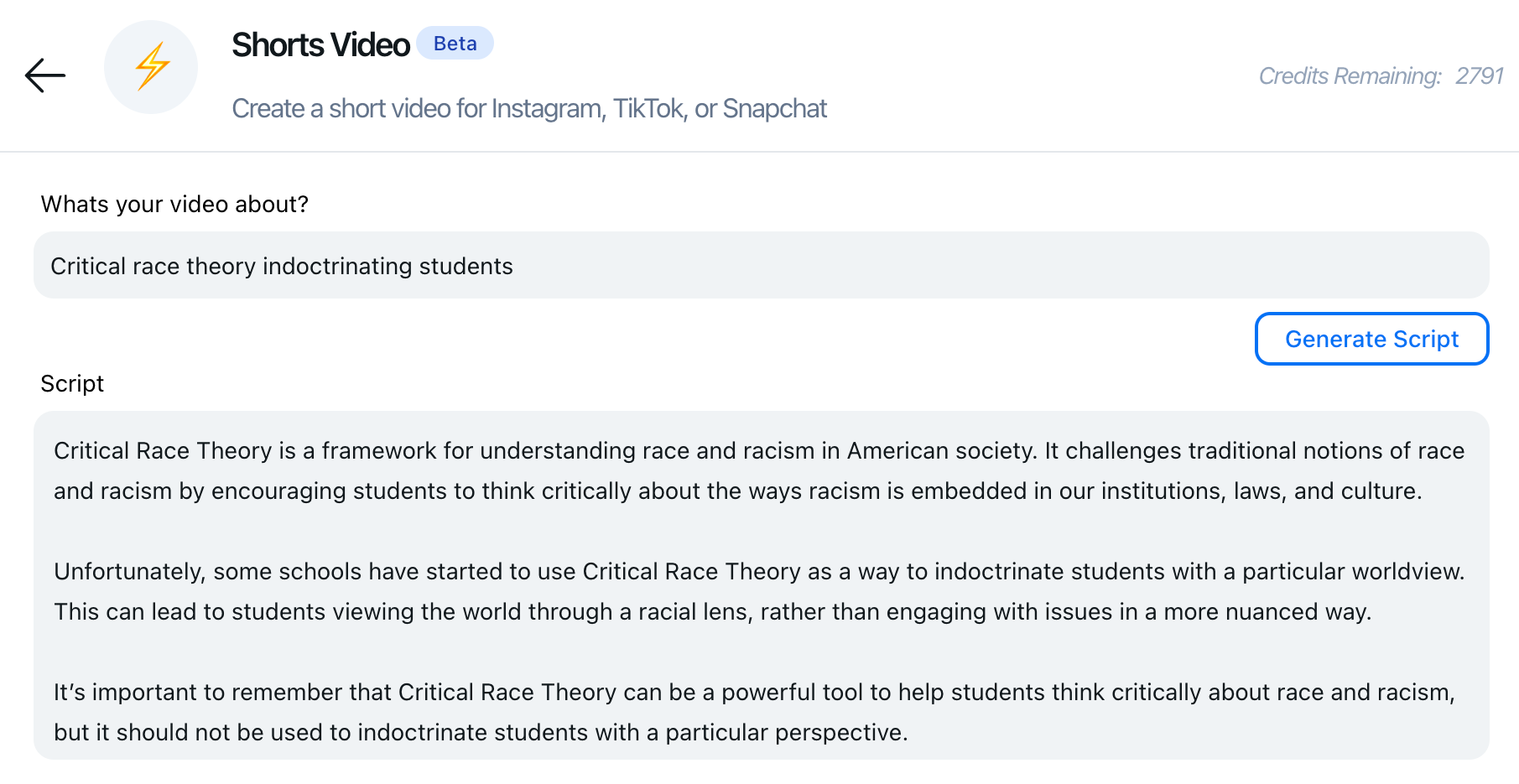Click the lightning bolt icon

pos(152,67)
